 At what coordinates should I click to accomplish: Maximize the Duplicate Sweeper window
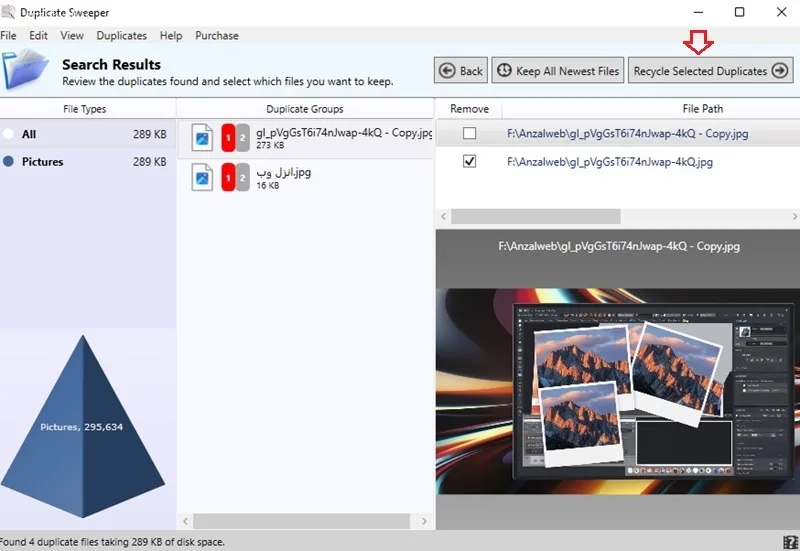pos(739,12)
